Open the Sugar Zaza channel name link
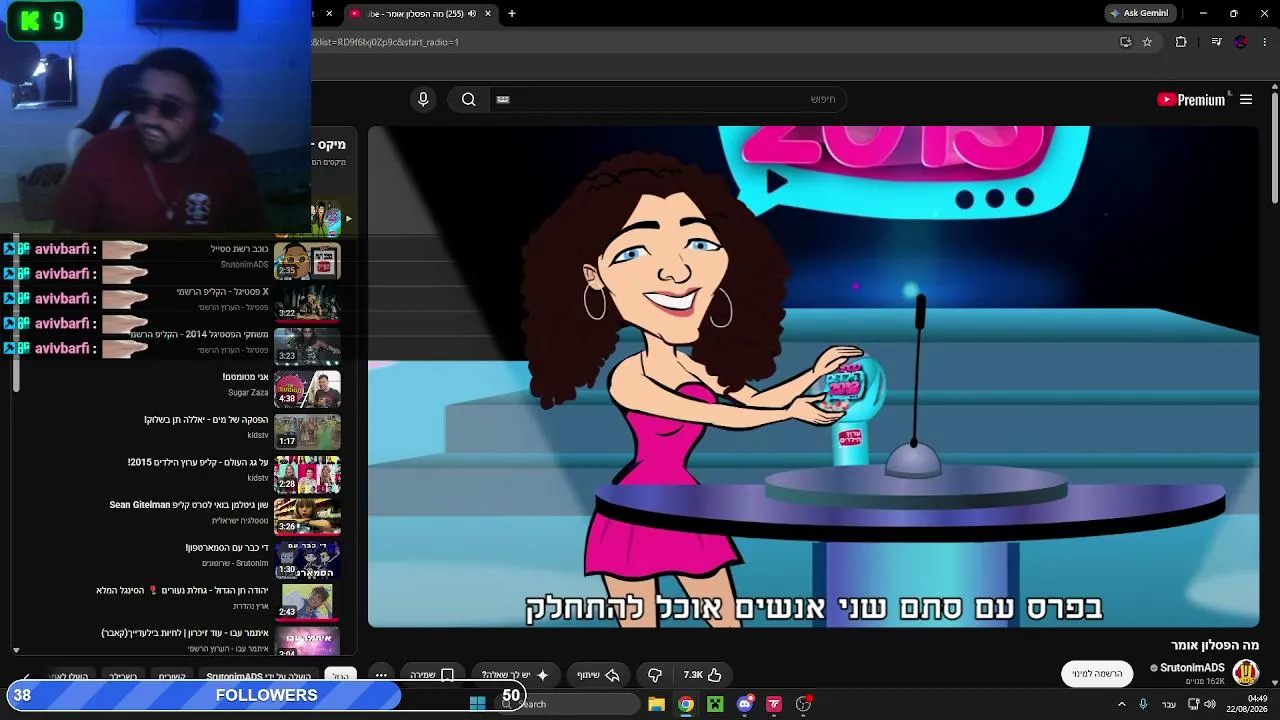This screenshot has height=720, width=1280. 248,393
